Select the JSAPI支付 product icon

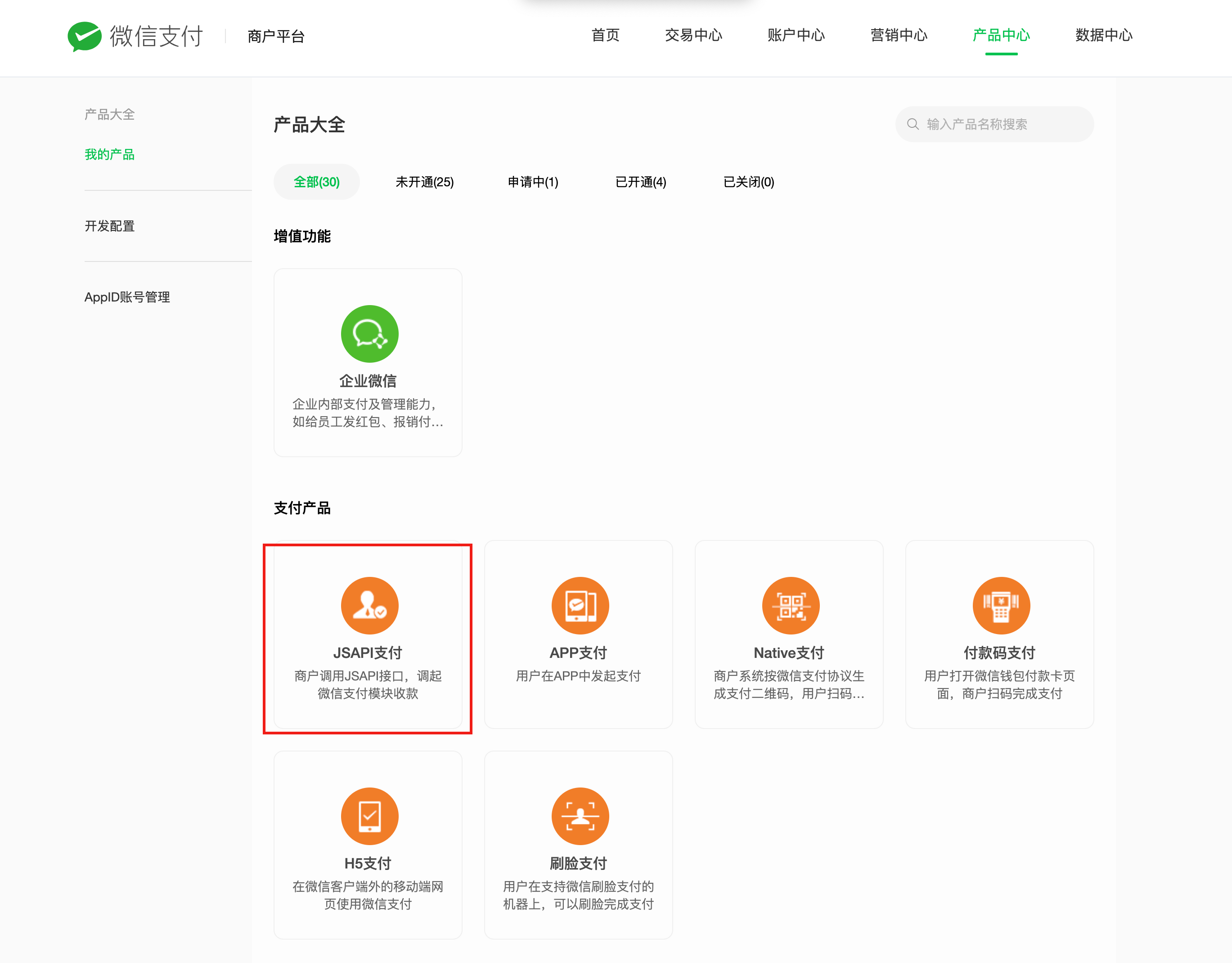pyautogui.click(x=369, y=605)
